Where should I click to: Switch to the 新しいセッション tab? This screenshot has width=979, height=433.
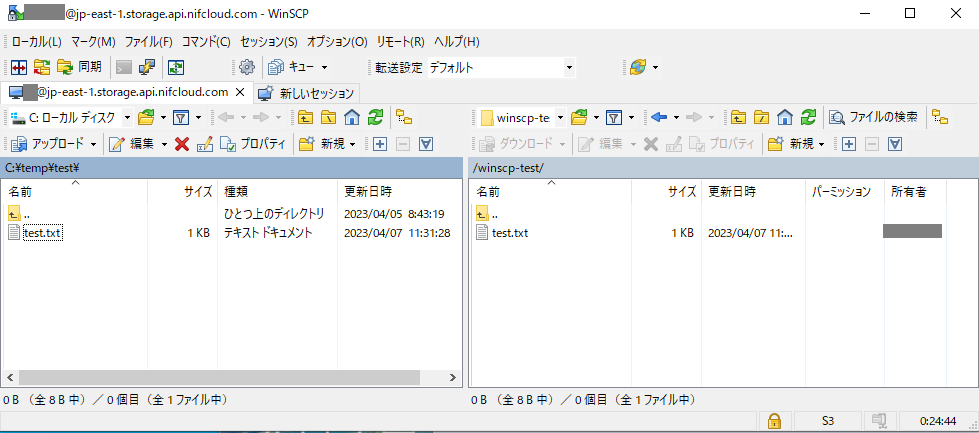click(306, 93)
